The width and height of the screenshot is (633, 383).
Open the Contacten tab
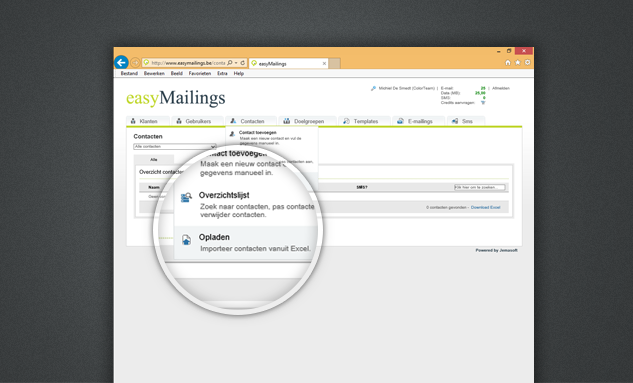pos(251,121)
